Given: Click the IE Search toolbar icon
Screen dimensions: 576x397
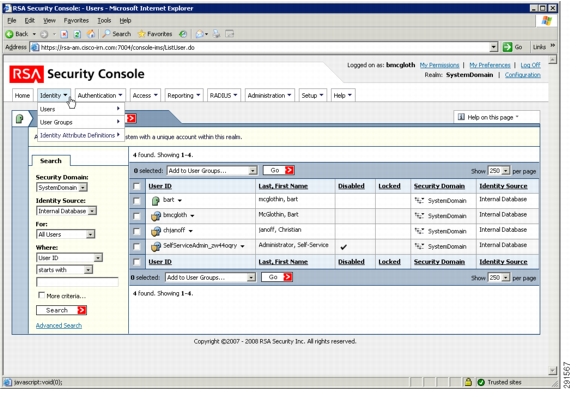Looking at the screenshot, I should pos(106,34).
